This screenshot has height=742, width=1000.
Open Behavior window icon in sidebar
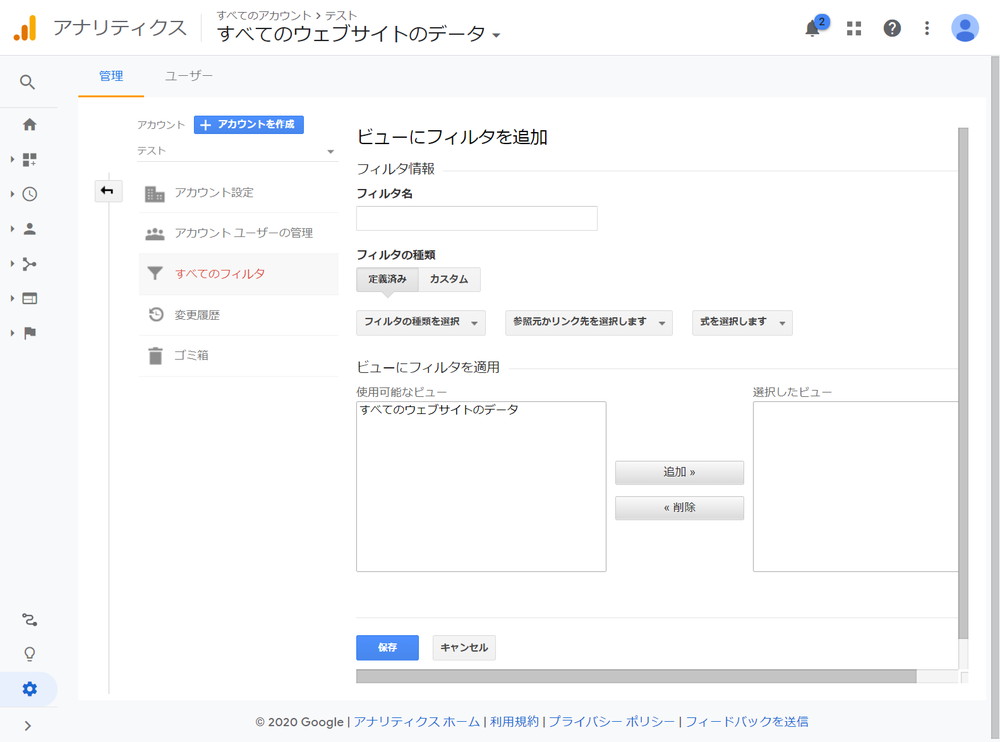click(x=29, y=298)
